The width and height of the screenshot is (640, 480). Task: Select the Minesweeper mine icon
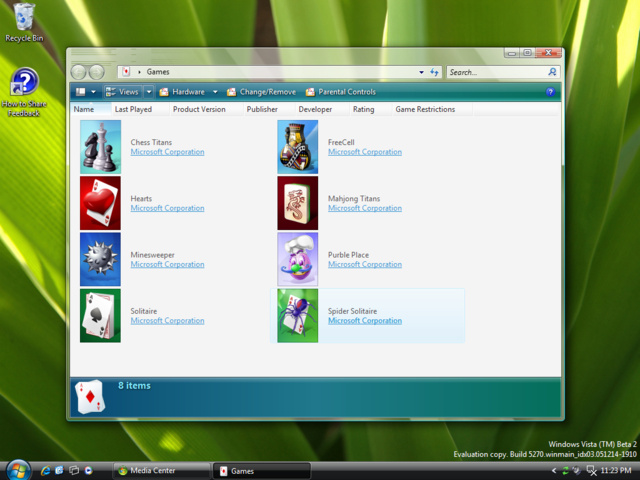pyautogui.click(x=100, y=260)
